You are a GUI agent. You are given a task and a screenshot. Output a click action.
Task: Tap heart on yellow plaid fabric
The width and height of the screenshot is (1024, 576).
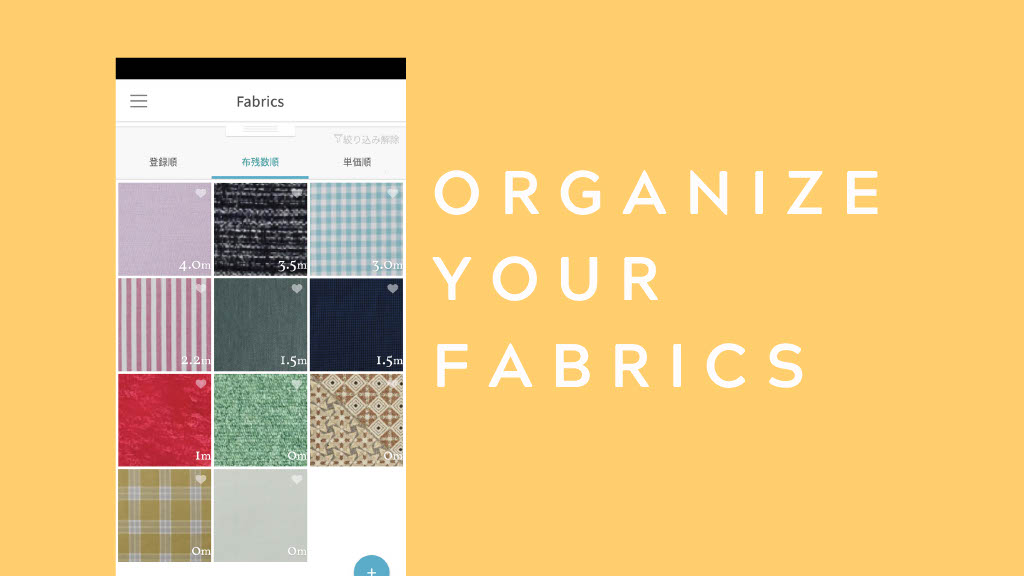[200, 479]
